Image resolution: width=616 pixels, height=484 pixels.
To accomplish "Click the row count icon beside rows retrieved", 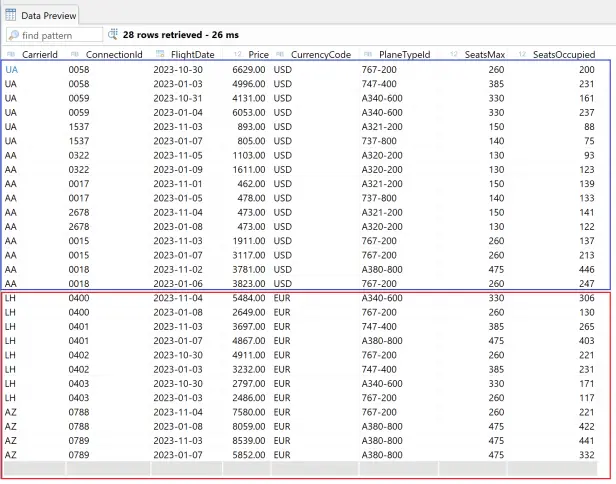I will click(113, 35).
